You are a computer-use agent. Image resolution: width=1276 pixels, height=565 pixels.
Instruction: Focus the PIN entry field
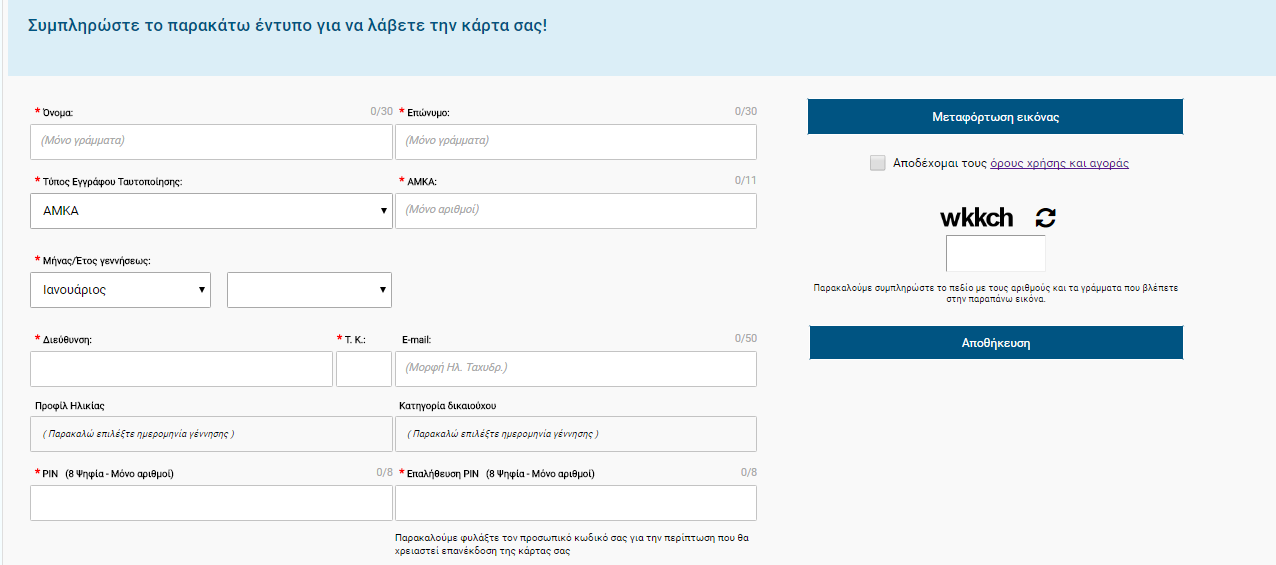coord(211,503)
